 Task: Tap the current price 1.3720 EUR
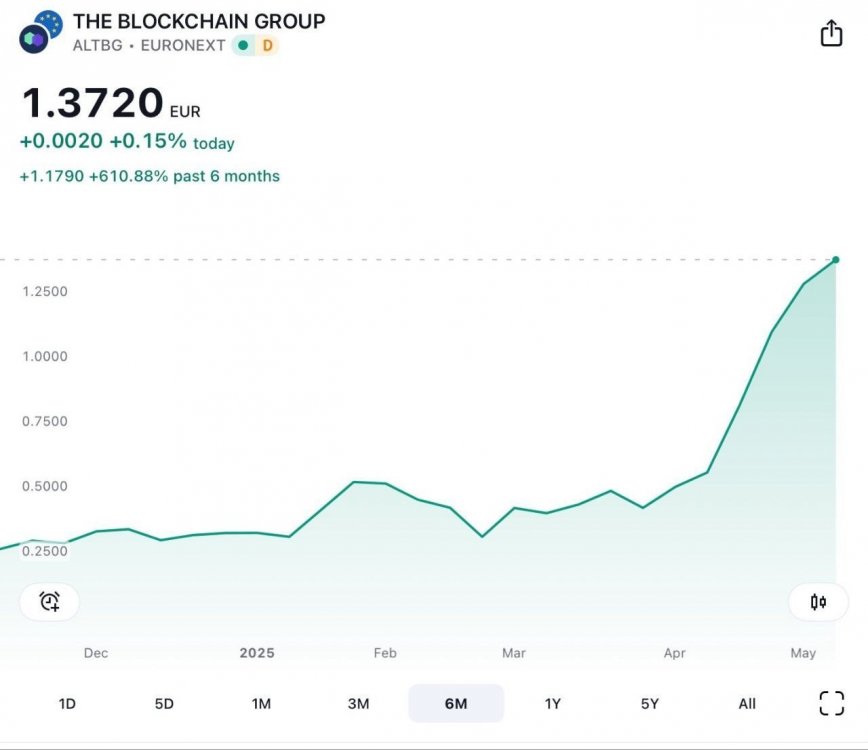click(110, 104)
